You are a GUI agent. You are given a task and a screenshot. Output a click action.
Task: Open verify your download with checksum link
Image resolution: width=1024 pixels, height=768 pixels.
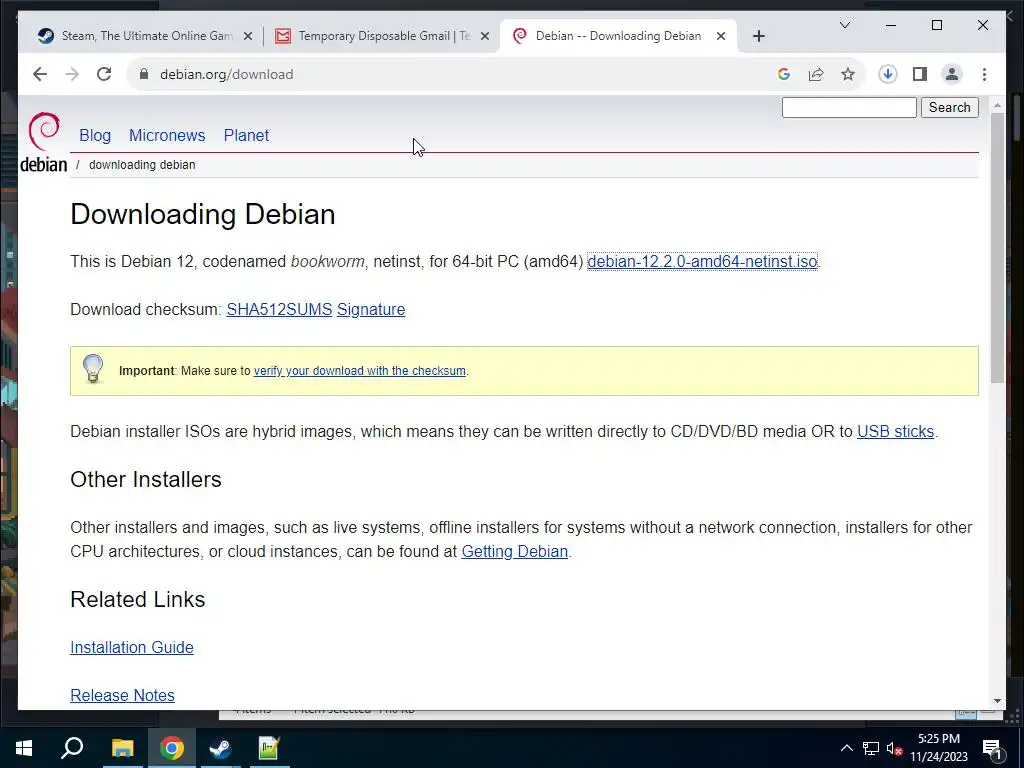tap(360, 371)
